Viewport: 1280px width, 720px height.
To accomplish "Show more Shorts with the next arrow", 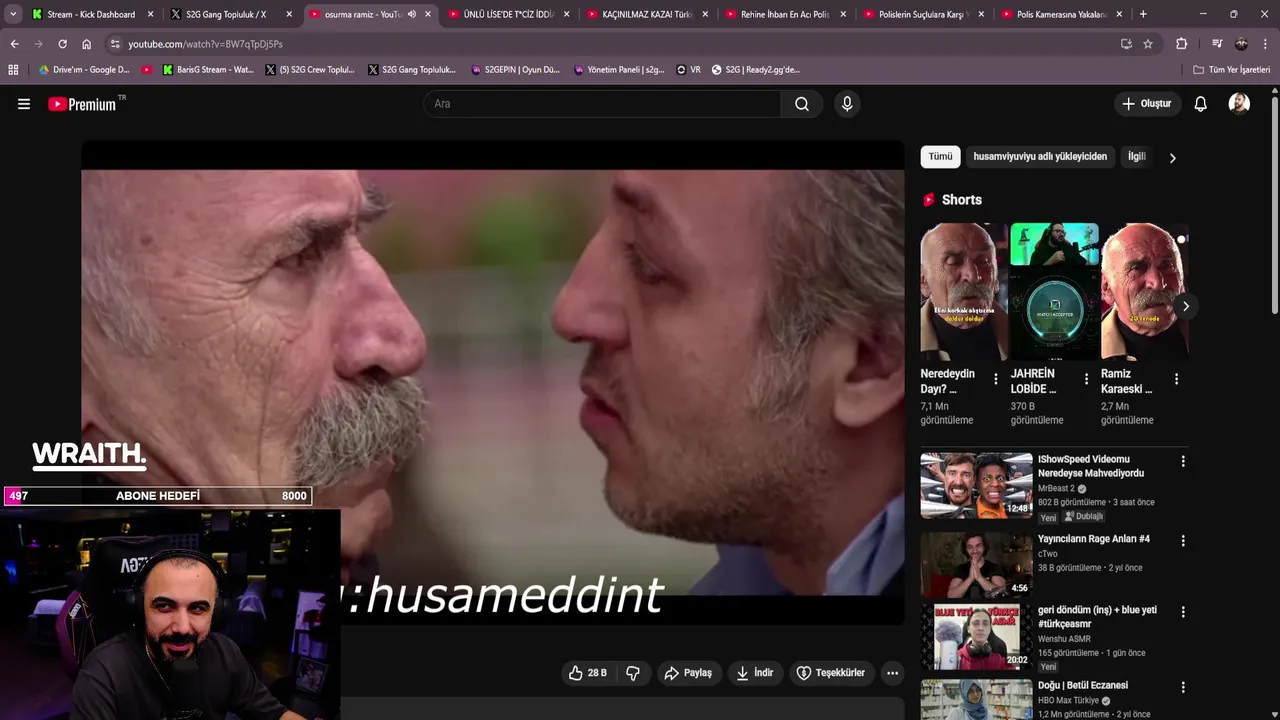I will click(1185, 306).
